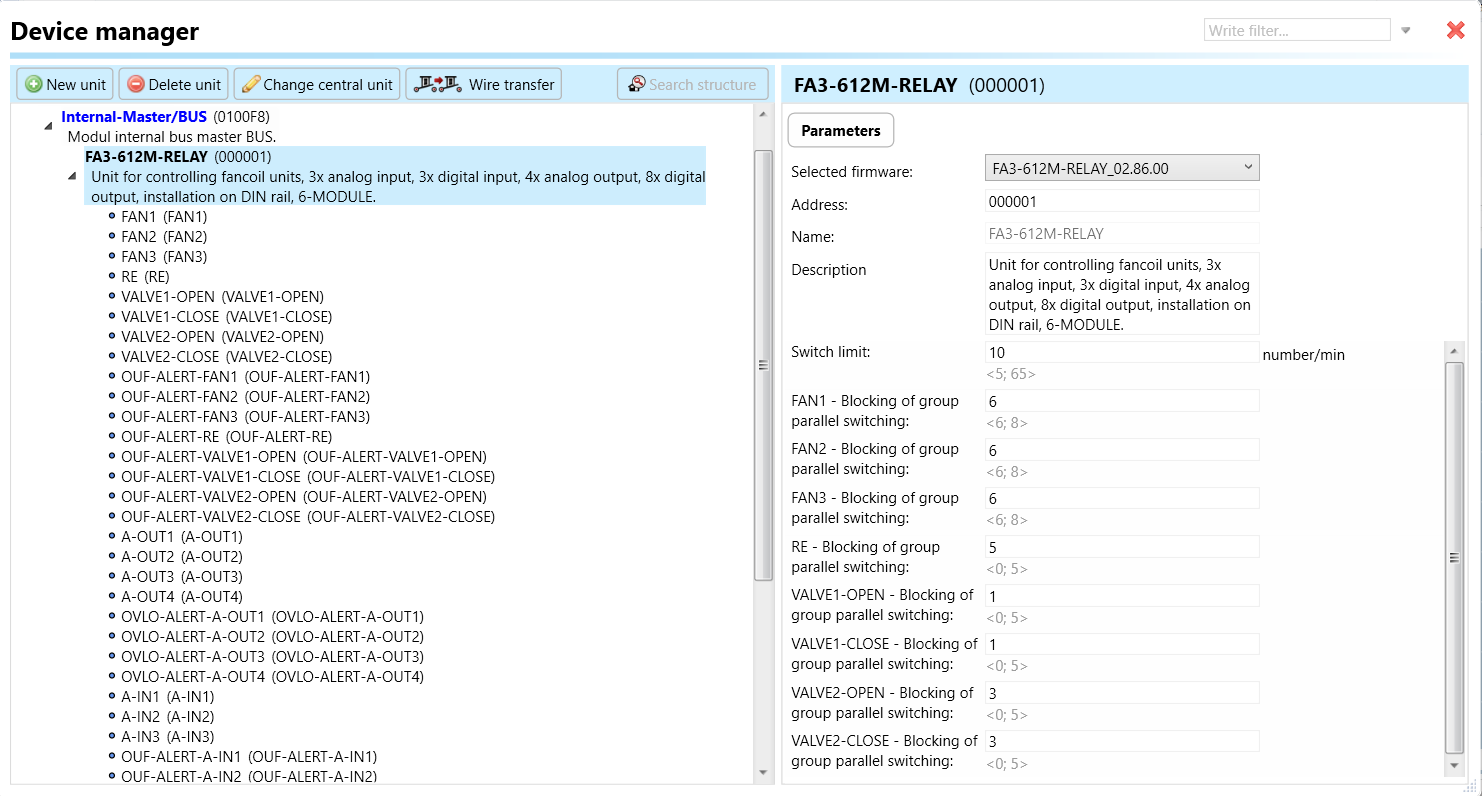Click the parameters panel scrollbar down arrow

click(1454, 765)
